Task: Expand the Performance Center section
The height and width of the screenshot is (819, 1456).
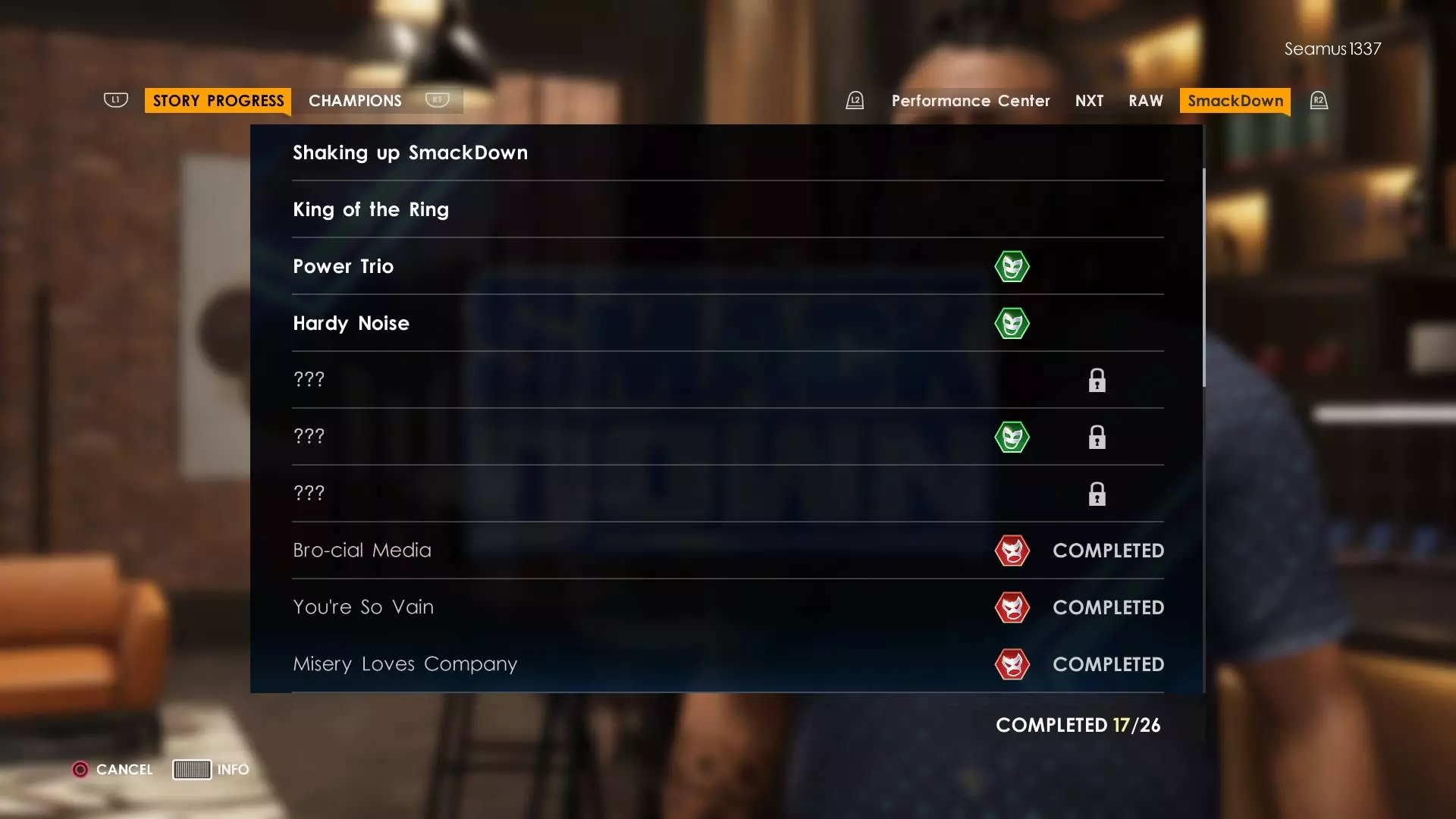Action: tap(970, 100)
